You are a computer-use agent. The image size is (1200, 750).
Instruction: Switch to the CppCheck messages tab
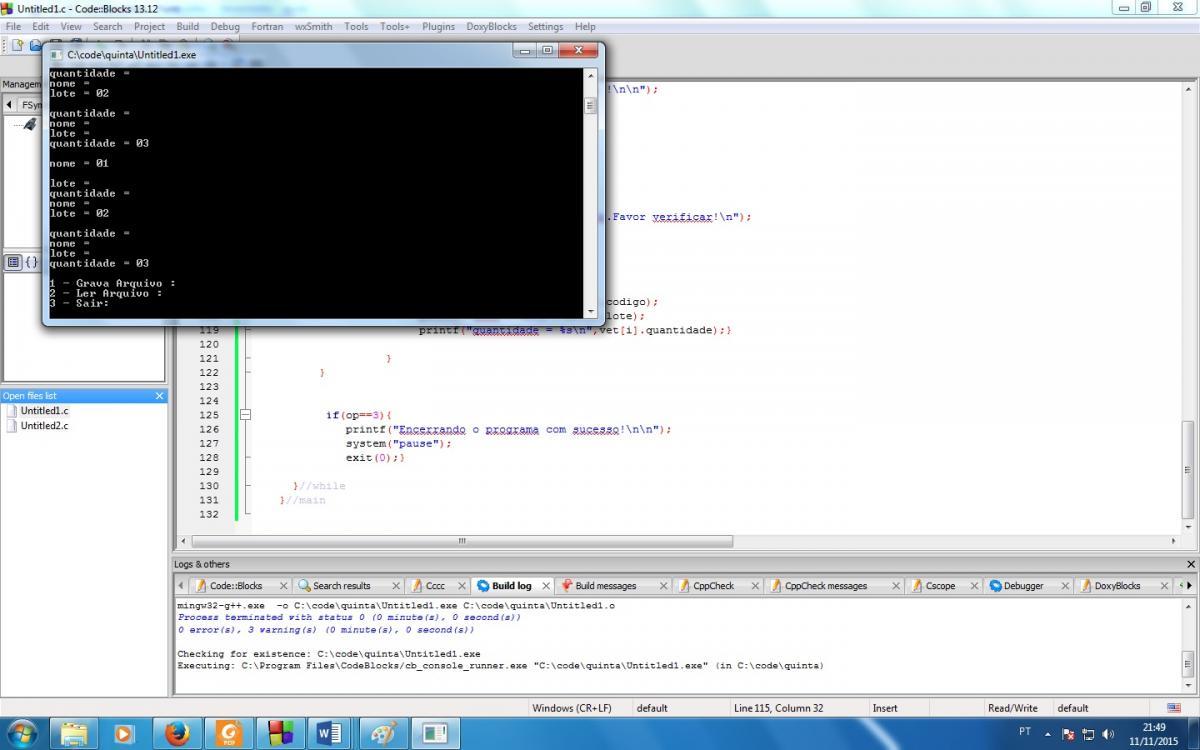[x=825, y=586]
